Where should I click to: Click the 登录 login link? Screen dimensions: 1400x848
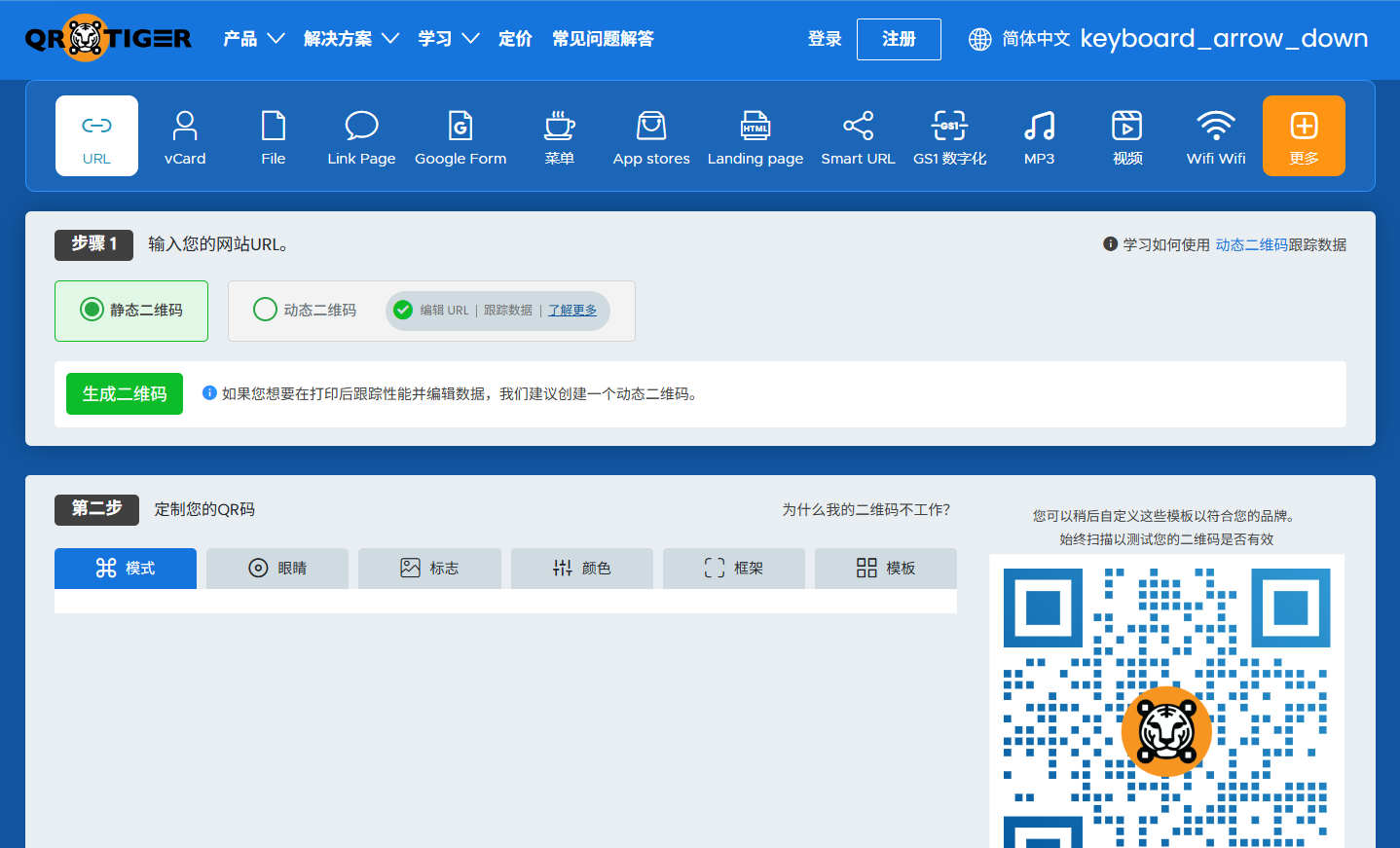[x=825, y=39]
